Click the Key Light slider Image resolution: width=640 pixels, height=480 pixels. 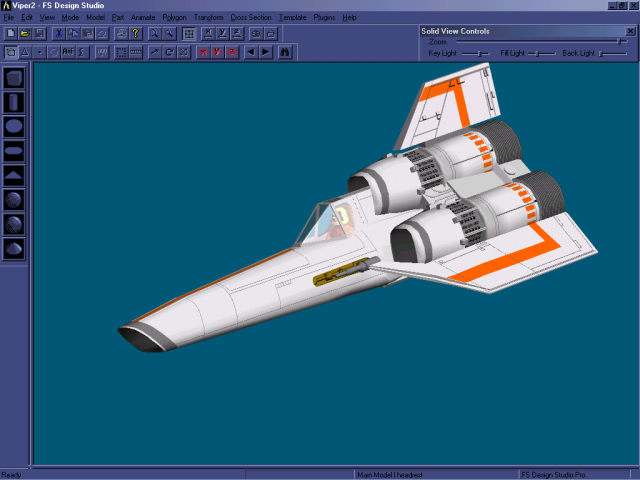coord(475,53)
